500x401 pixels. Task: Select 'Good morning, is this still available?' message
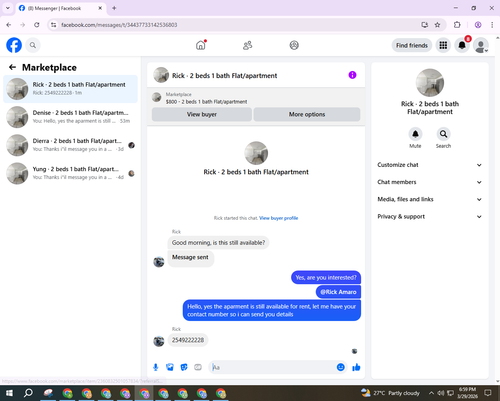click(218, 243)
